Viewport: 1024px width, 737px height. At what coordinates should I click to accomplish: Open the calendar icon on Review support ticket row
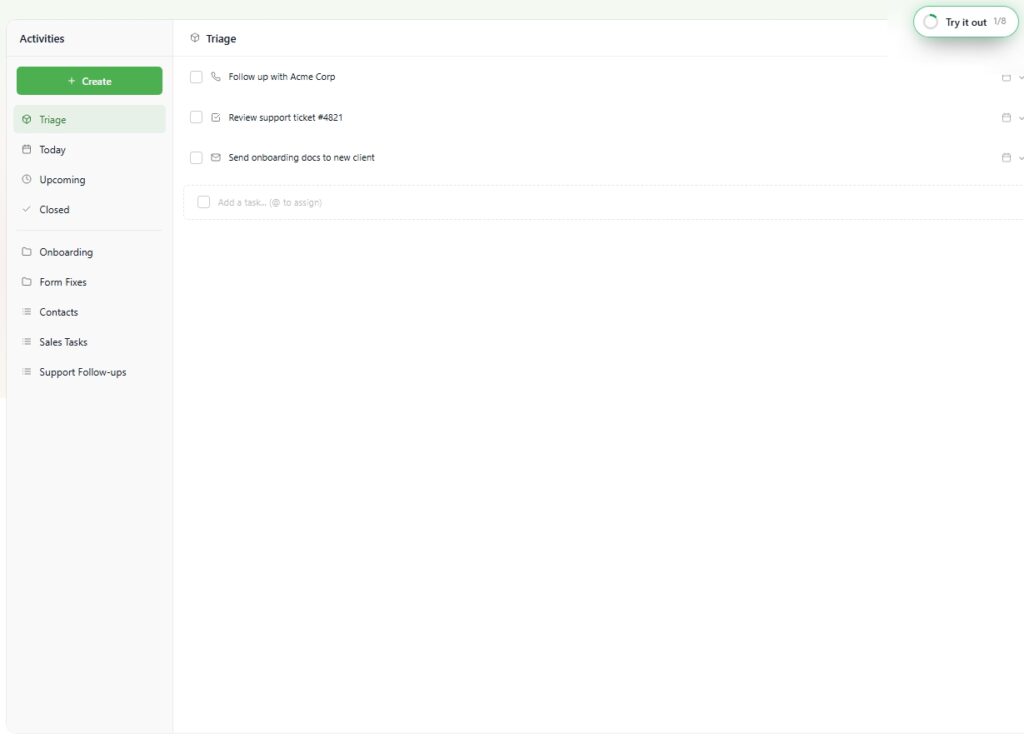(1006, 118)
